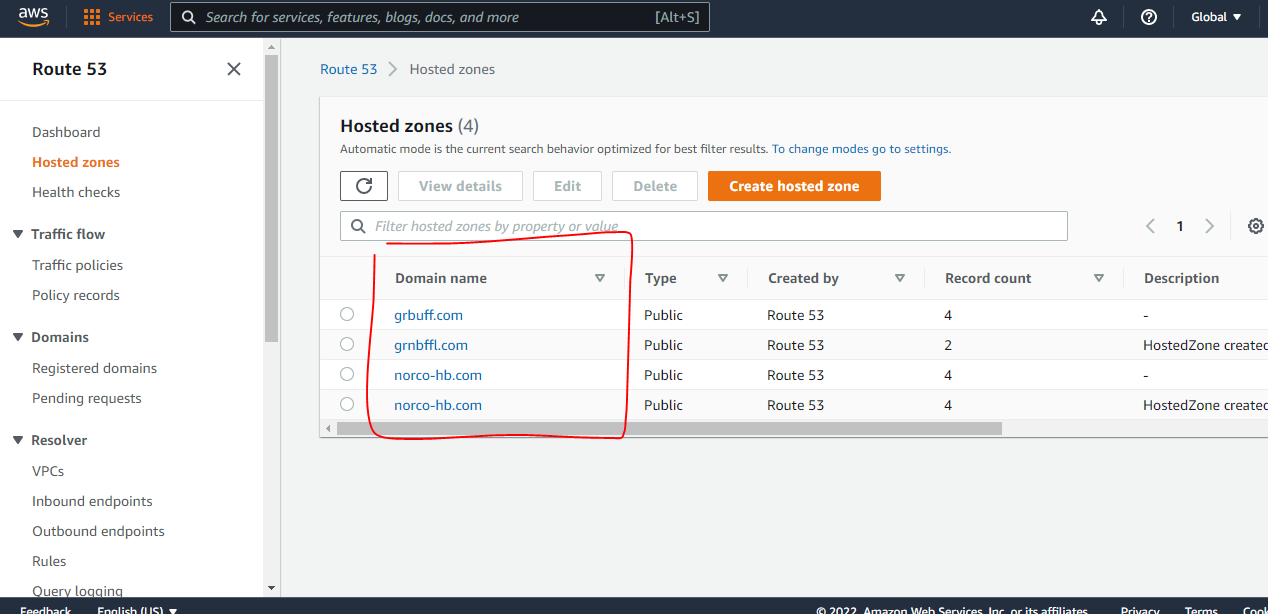Close the Route 53 navigation panel
The width and height of the screenshot is (1268, 614).
click(x=234, y=69)
